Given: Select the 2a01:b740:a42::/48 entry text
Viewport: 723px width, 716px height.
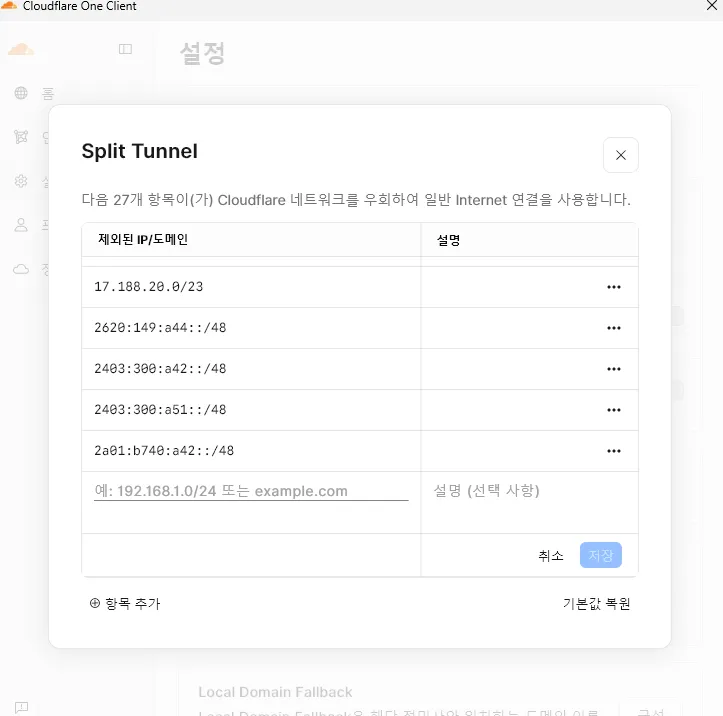Looking at the screenshot, I should (164, 451).
